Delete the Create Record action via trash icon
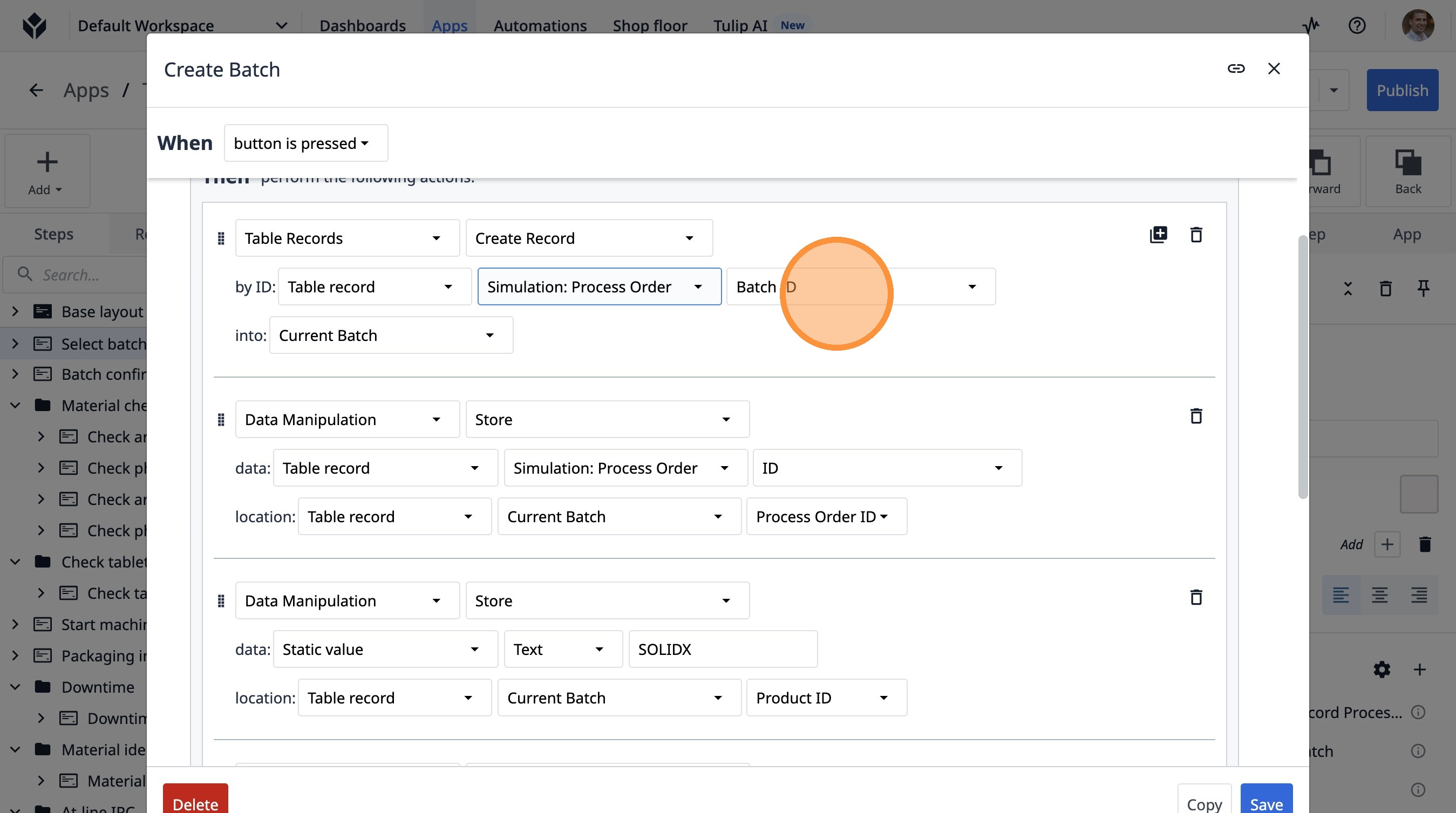1456x813 pixels. tap(1196, 235)
